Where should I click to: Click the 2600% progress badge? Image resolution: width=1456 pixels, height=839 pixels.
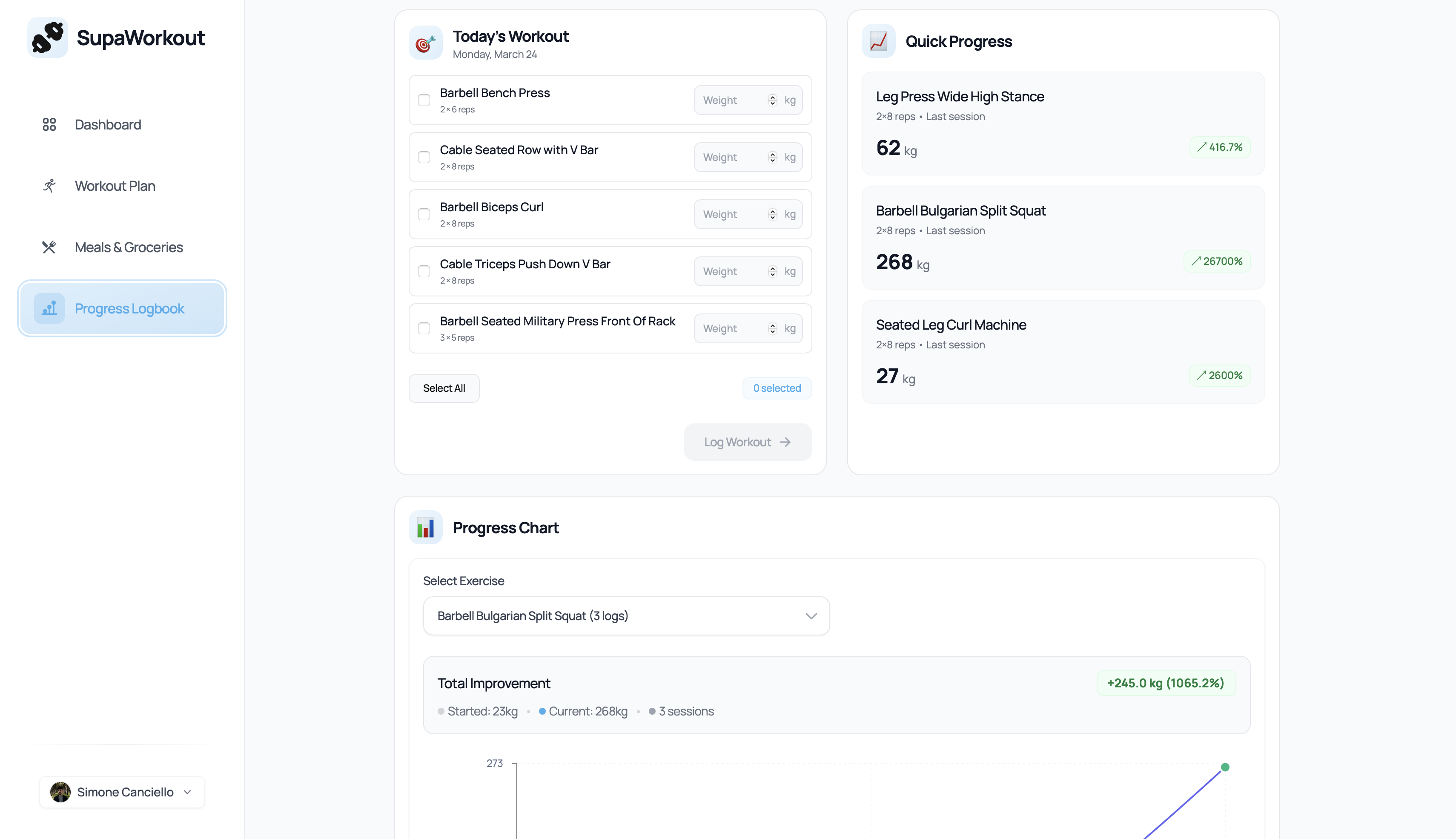(x=1220, y=375)
